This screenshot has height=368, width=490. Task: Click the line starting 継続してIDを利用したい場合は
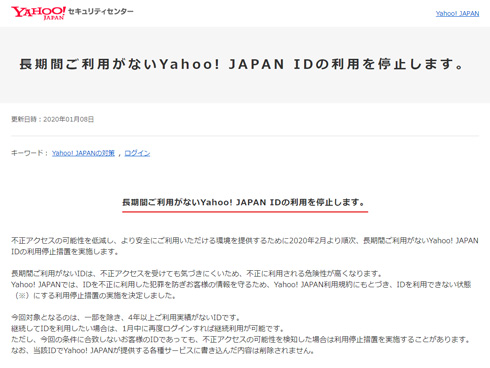point(147,329)
